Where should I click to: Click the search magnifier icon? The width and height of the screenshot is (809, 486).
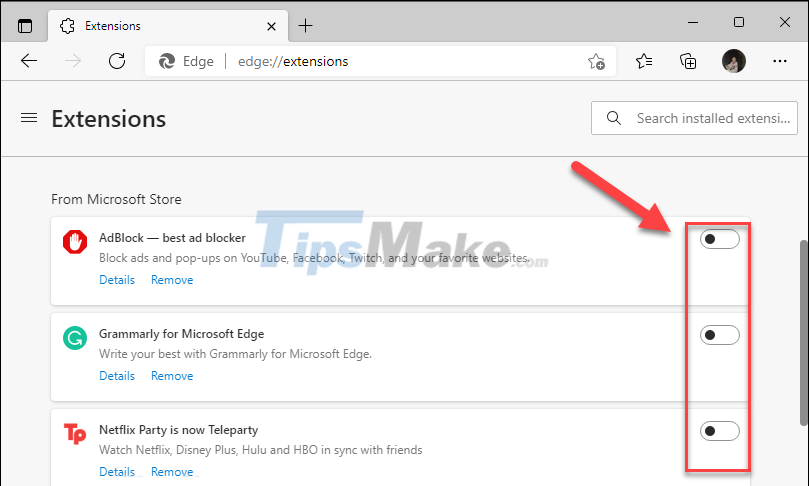tap(613, 118)
